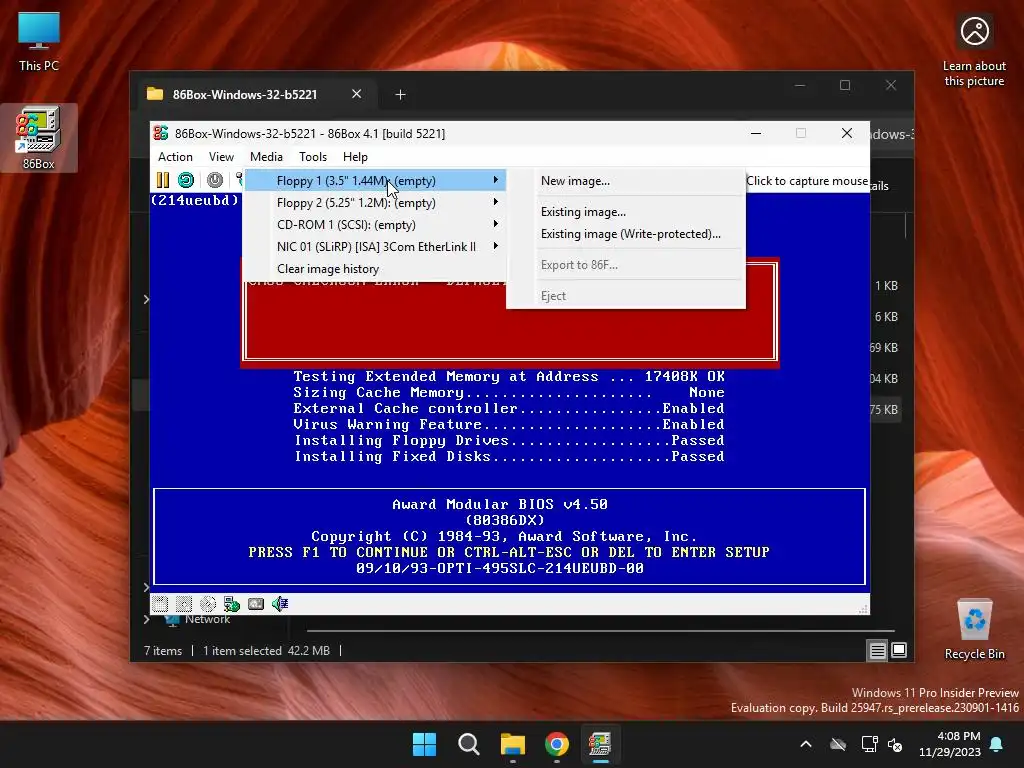The image size is (1024, 768).
Task: Select Network in Explorer's navigation pane
Action: coord(207,619)
